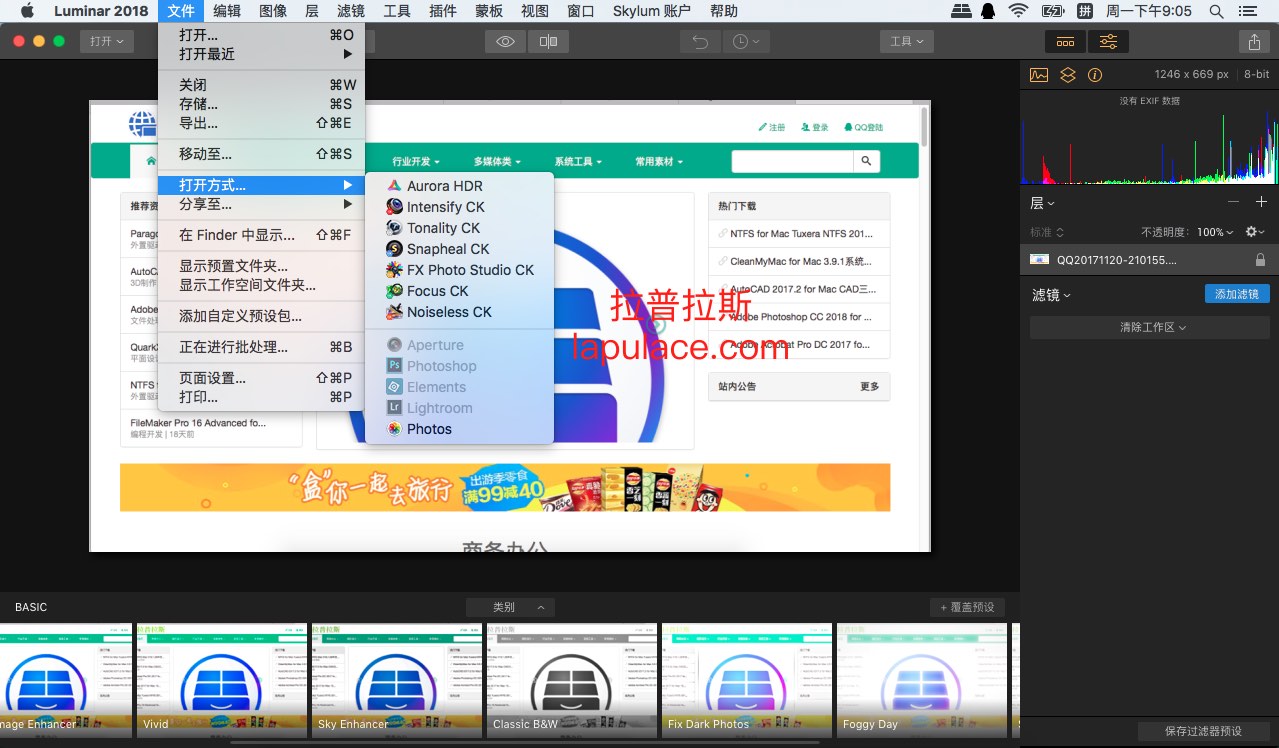Toggle the side panel sliders button
1279x748 pixels.
[x=1109, y=42]
